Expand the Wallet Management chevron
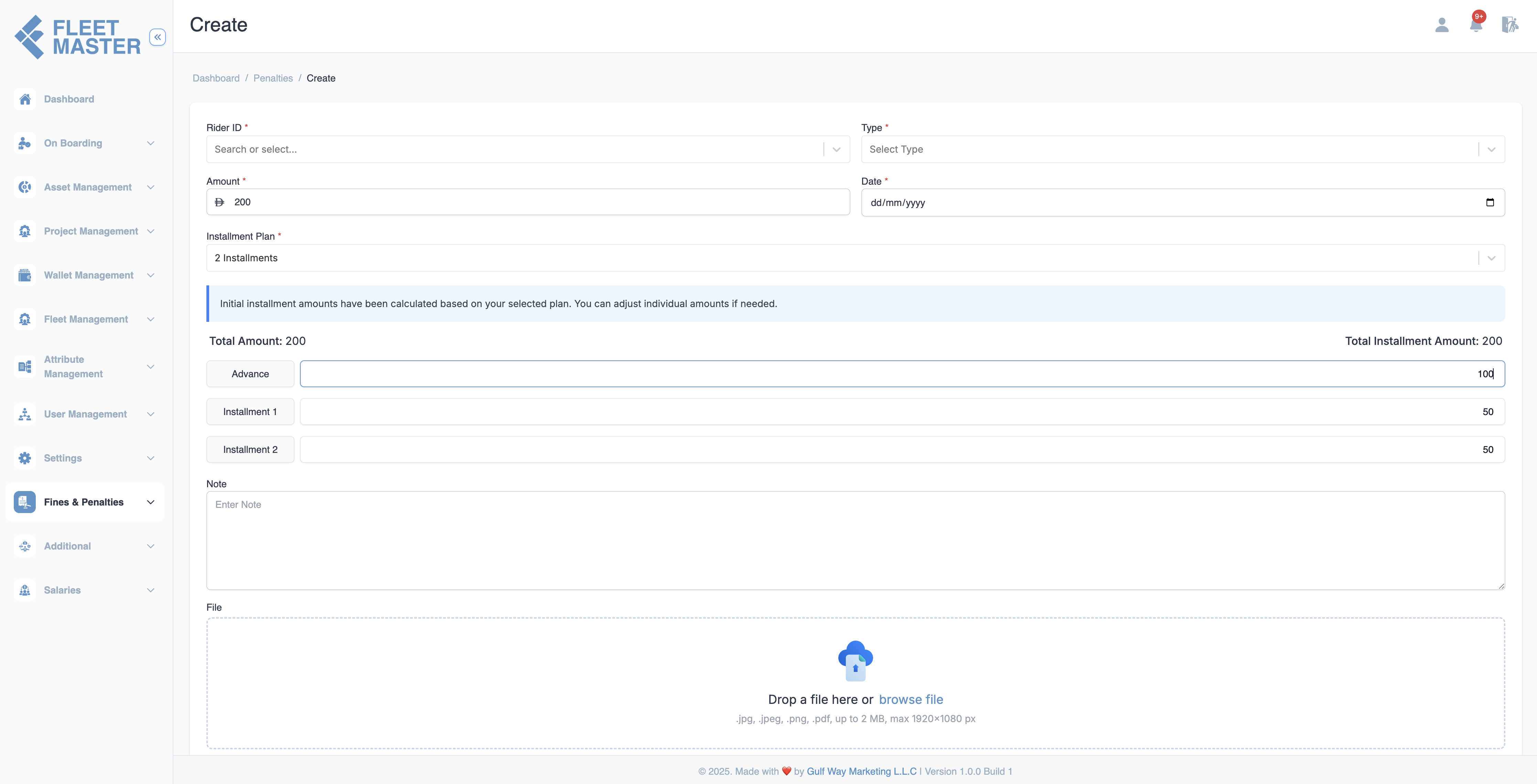The image size is (1537, 784). [x=151, y=275]
